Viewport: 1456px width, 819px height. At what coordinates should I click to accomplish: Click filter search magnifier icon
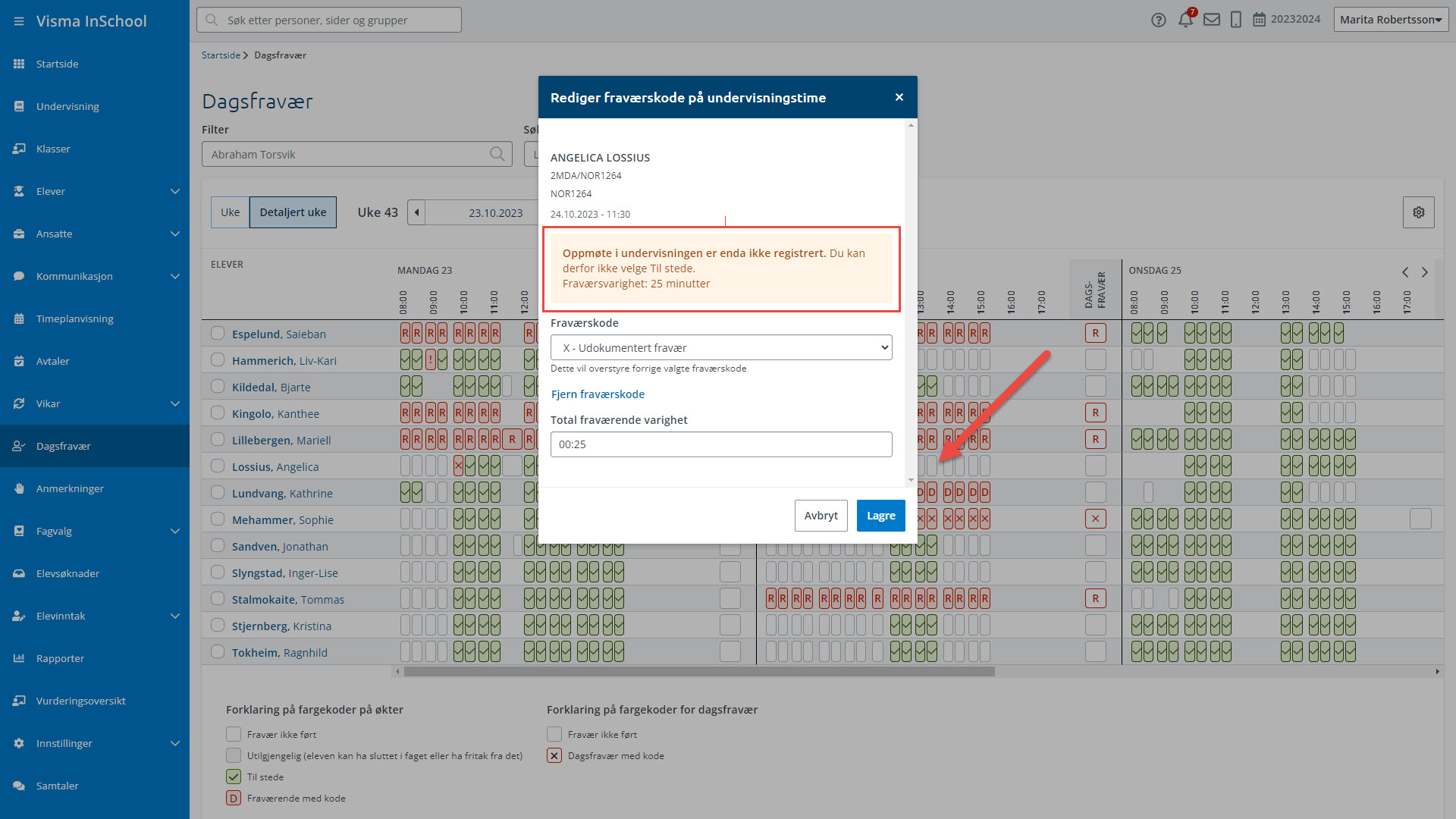click(x=497, y=154)
